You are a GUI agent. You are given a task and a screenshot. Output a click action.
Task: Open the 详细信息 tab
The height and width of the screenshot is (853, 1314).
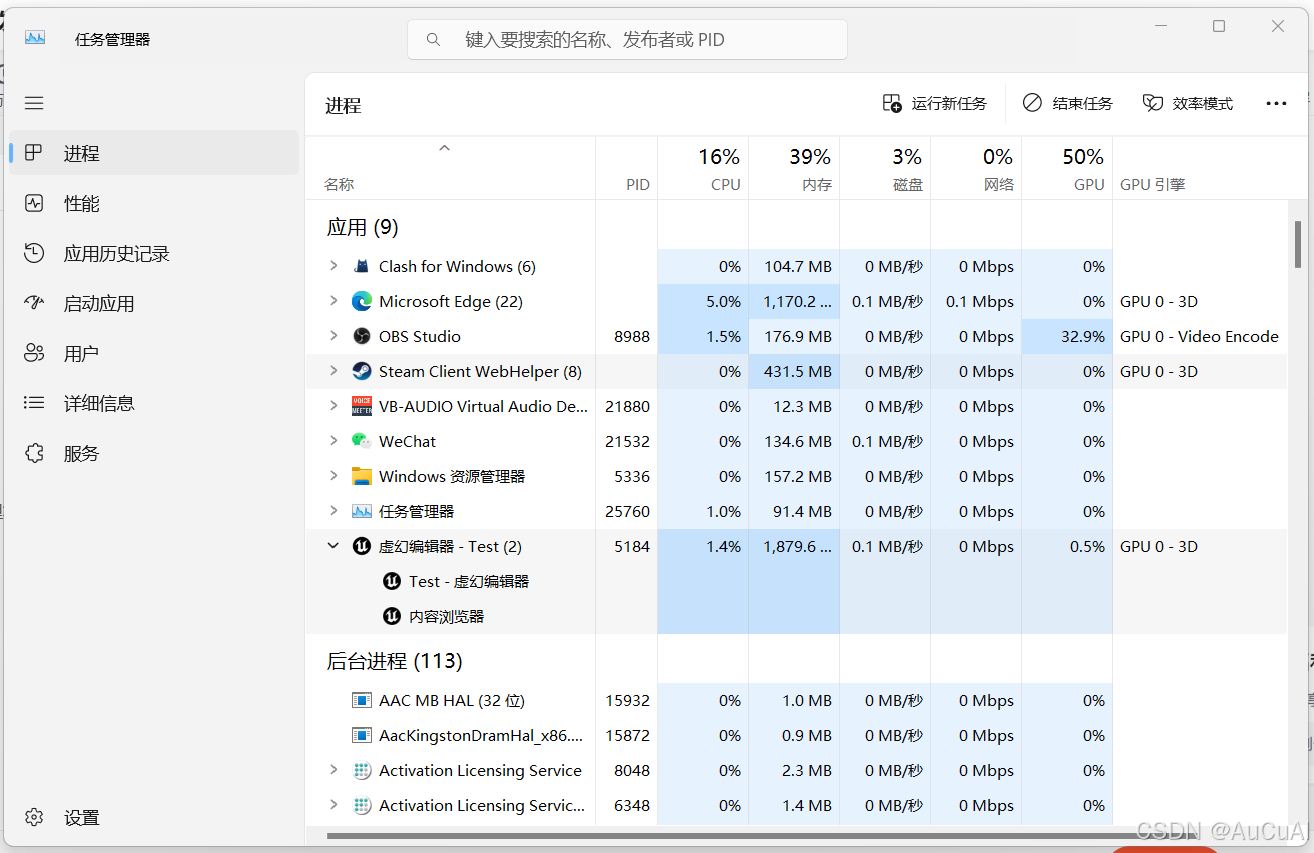pos(154,403)
